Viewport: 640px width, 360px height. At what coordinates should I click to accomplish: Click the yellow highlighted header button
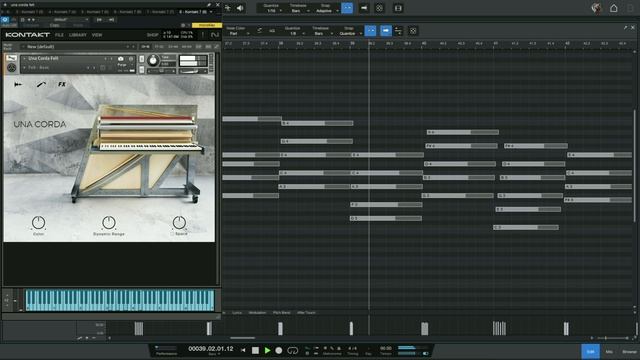(x=207, y=25)
